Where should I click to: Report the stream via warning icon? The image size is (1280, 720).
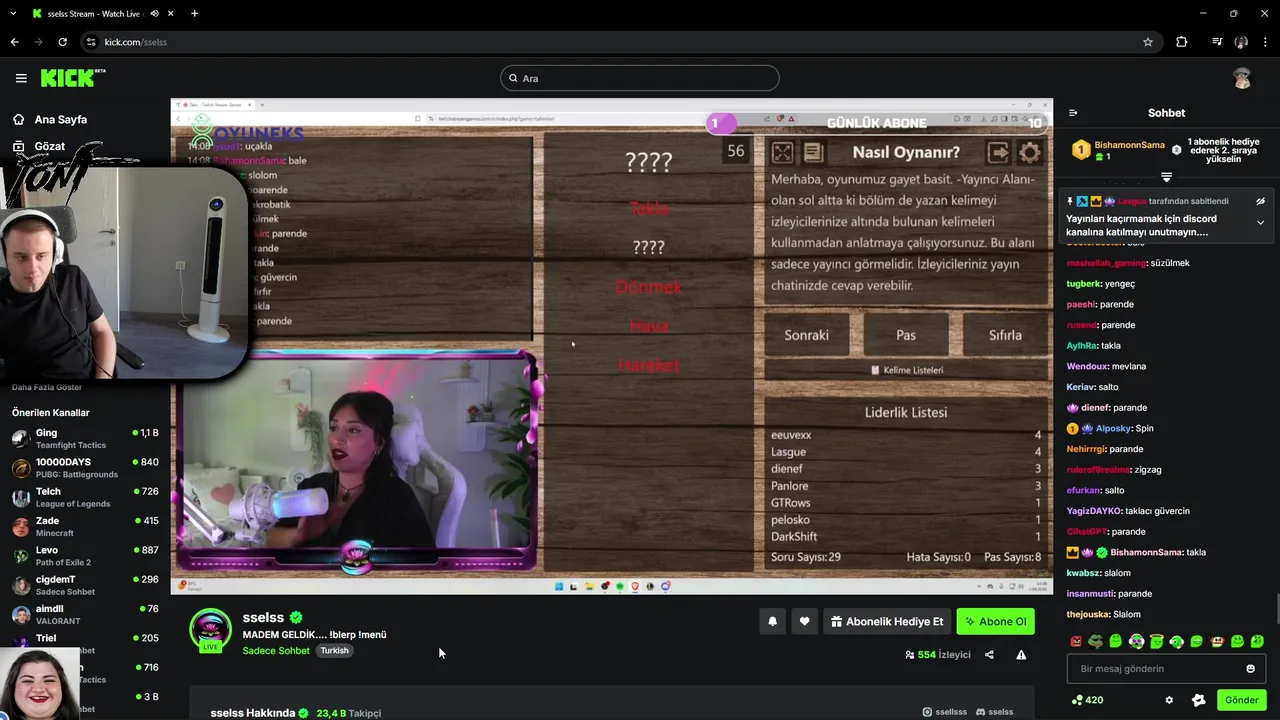[x=1021, y=655]
